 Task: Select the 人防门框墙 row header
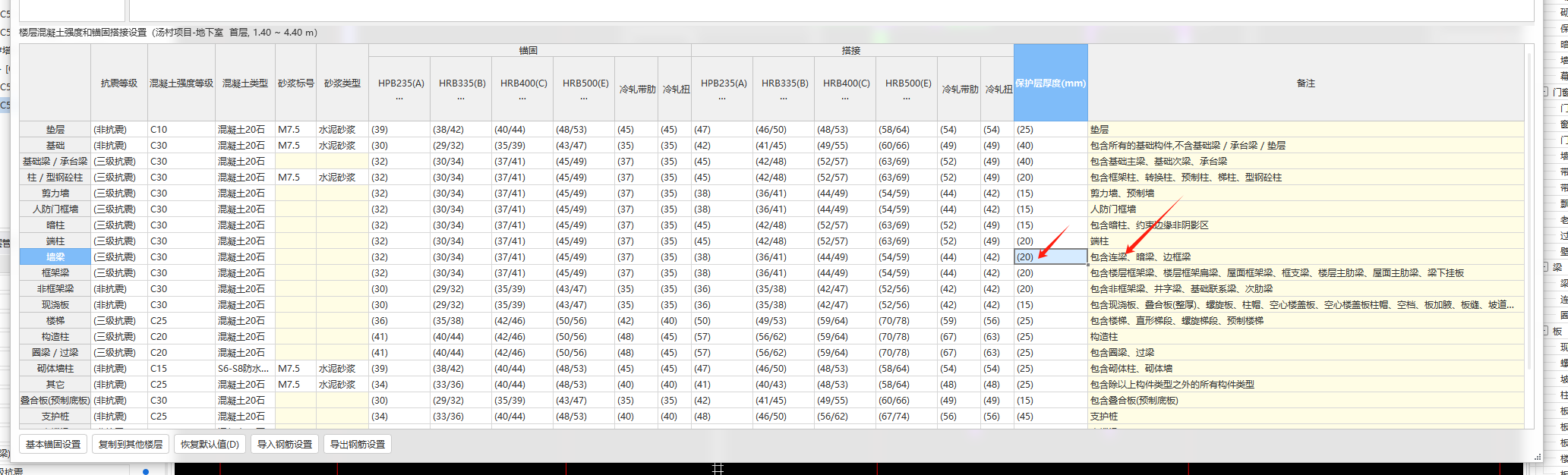tap(55, 209)
